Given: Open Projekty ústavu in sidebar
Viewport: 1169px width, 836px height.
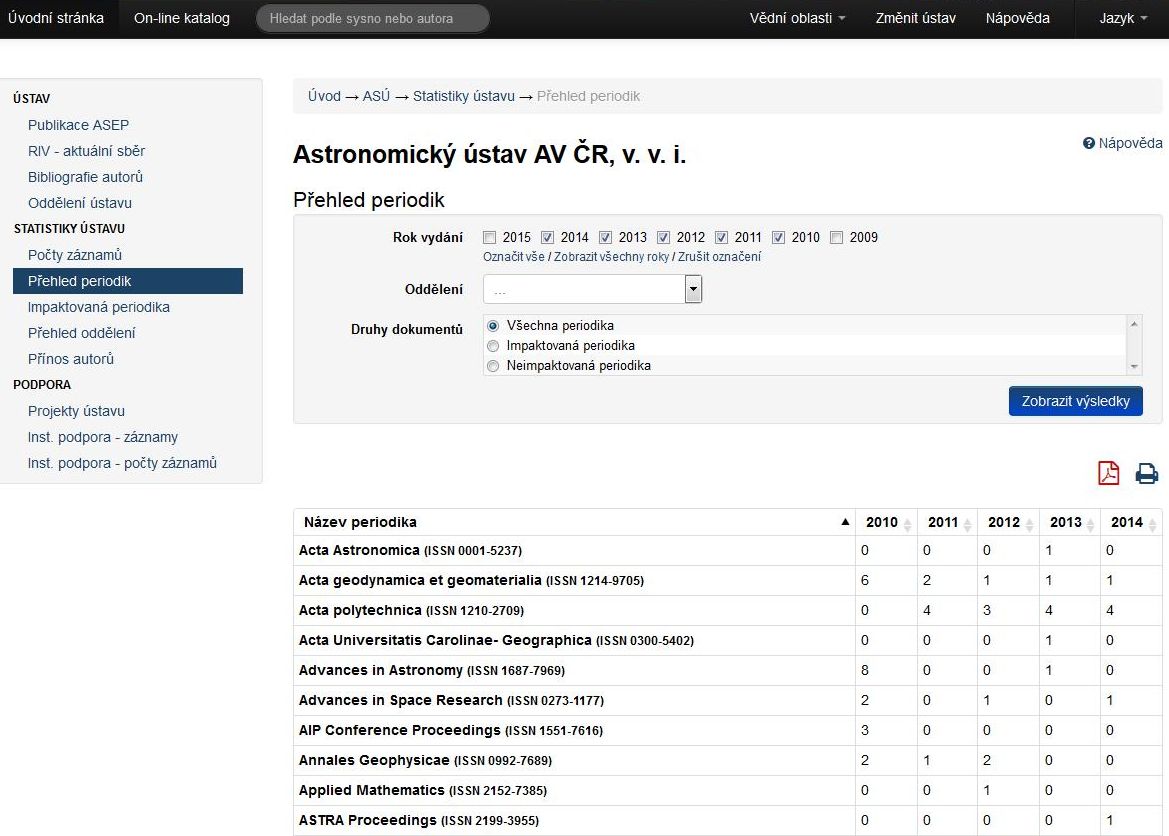Looking at the screenshot, I should 76,412.
